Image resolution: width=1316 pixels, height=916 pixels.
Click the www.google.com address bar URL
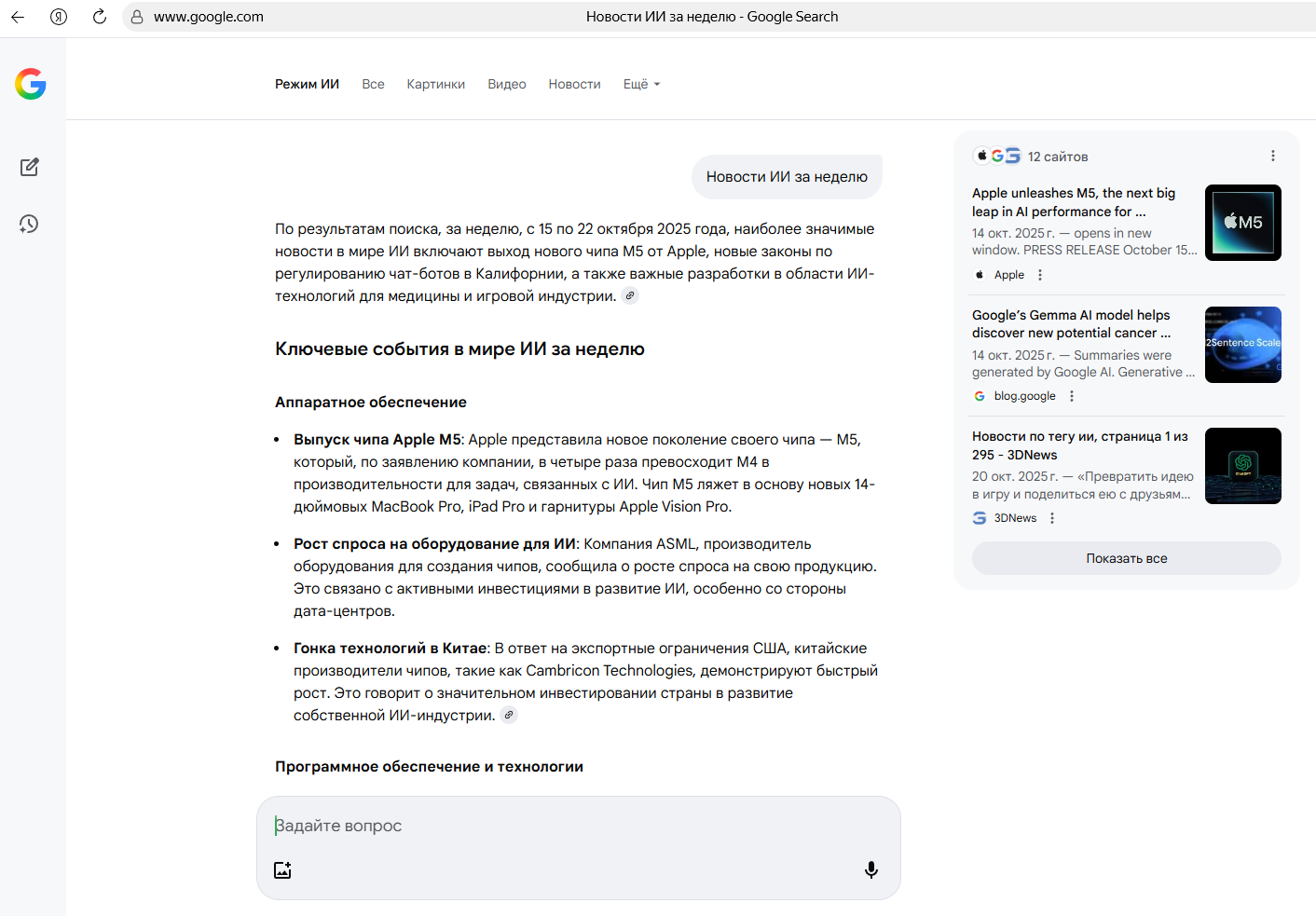[209, 17]
